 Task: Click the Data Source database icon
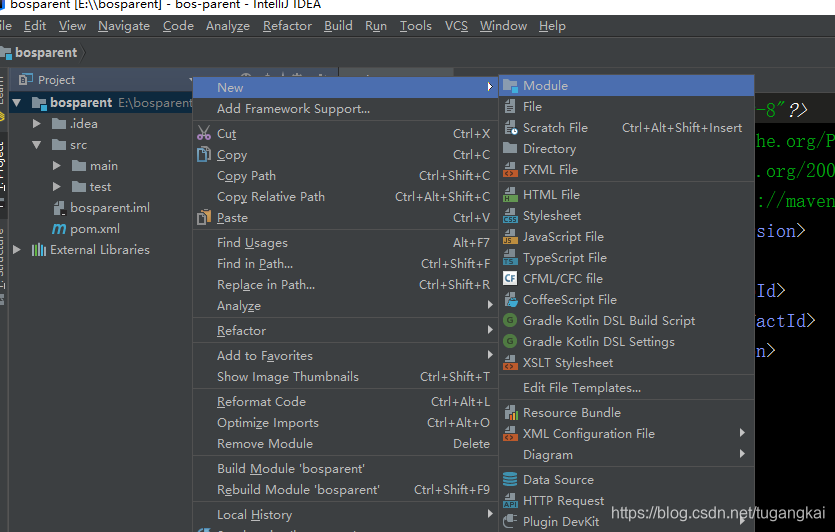point(510,479)
